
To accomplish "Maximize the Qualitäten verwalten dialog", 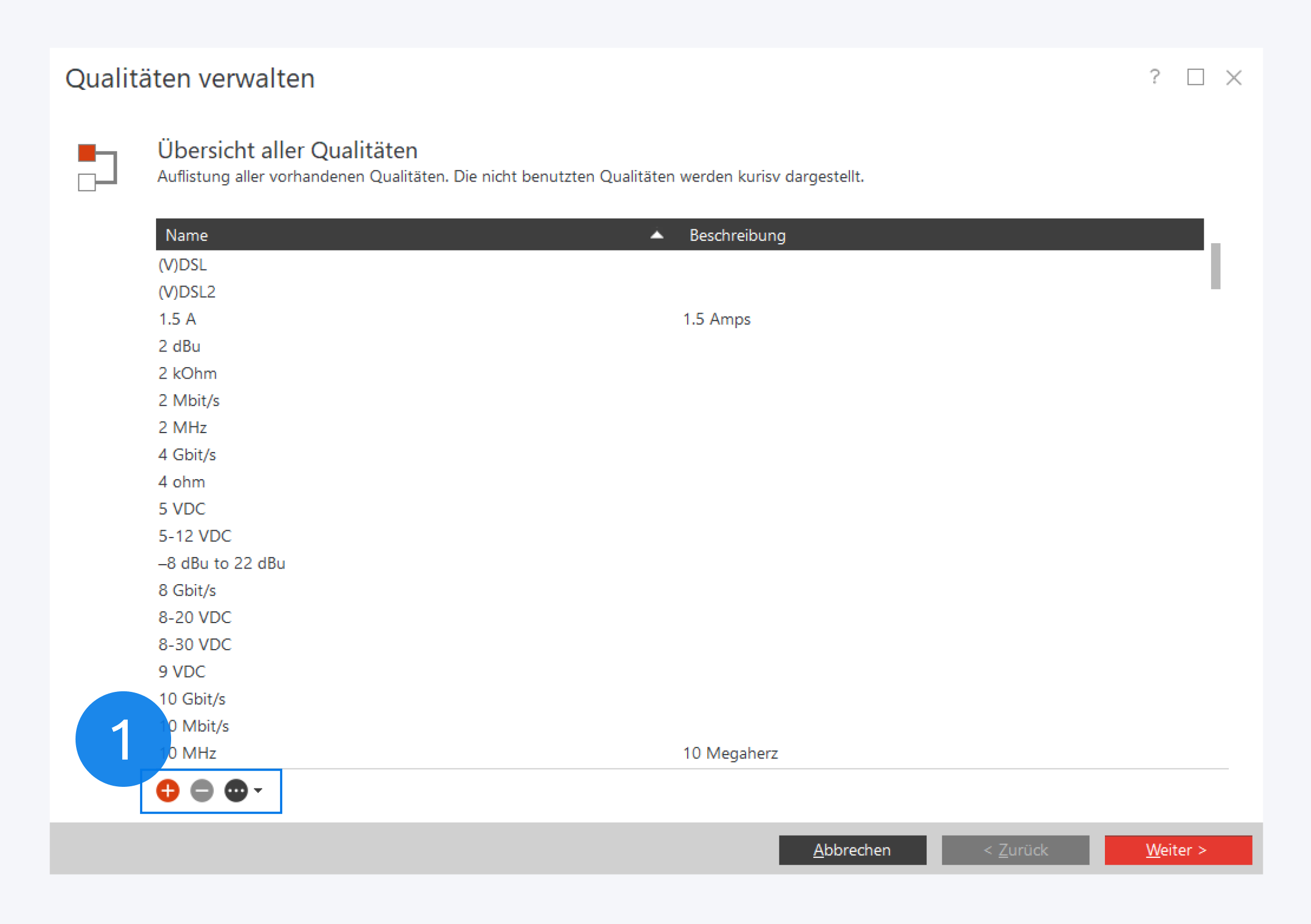I will point(1195,77).
